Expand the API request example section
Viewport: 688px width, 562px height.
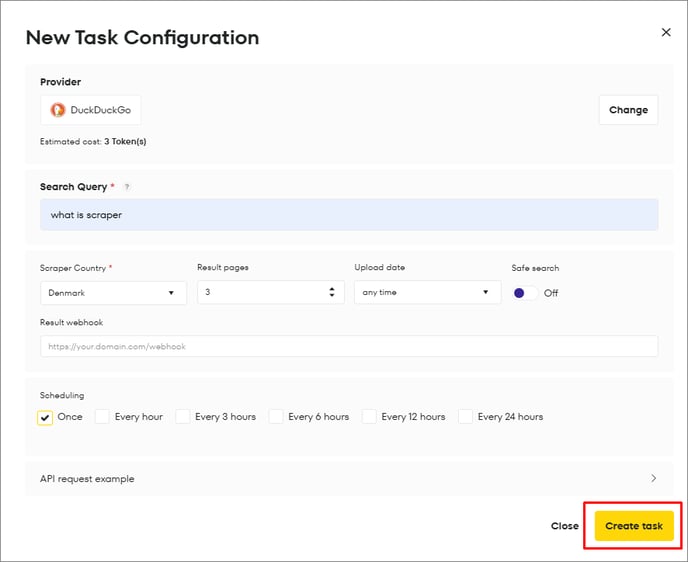[x=349, y=479]
